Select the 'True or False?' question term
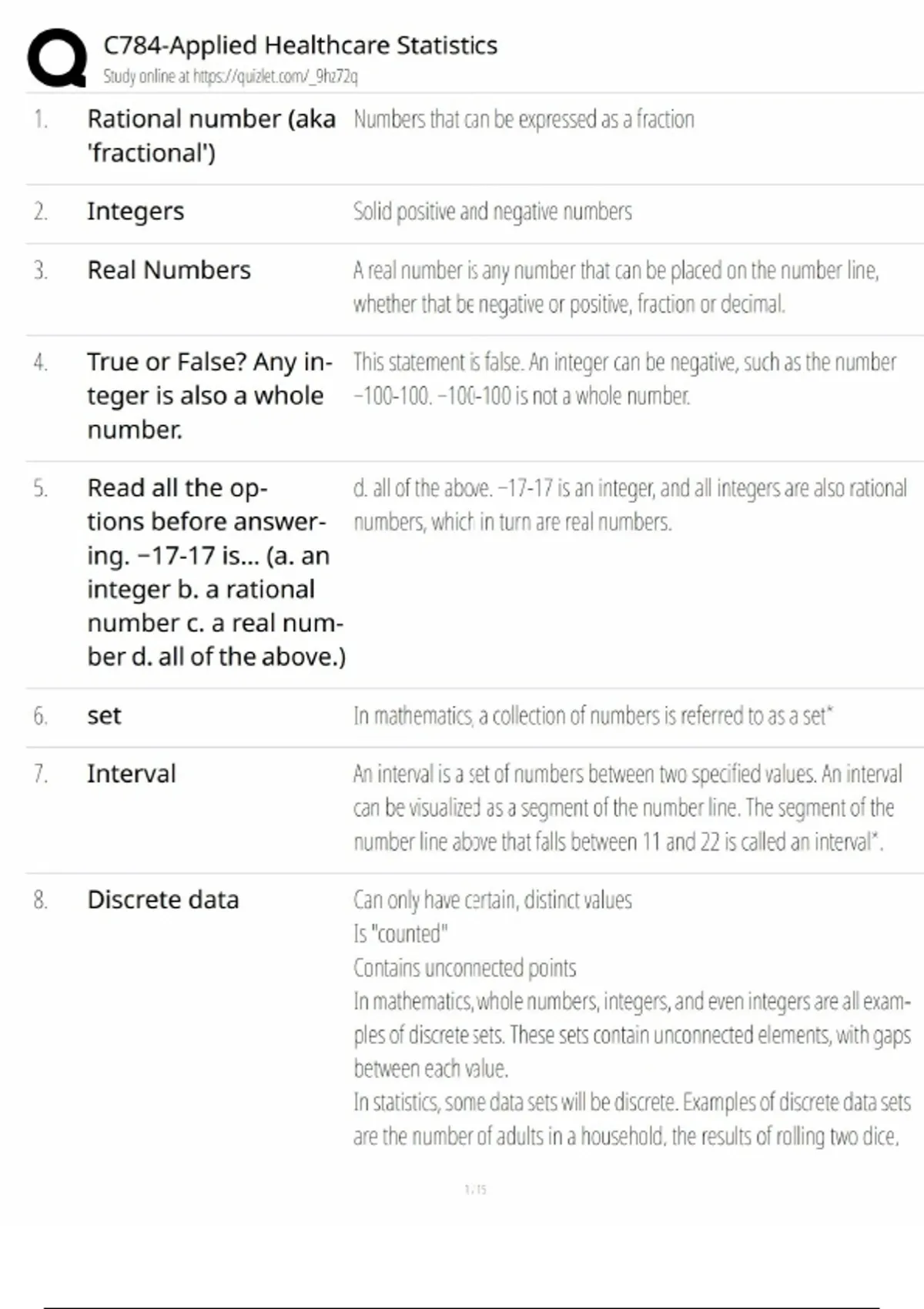 pos(209,395)
